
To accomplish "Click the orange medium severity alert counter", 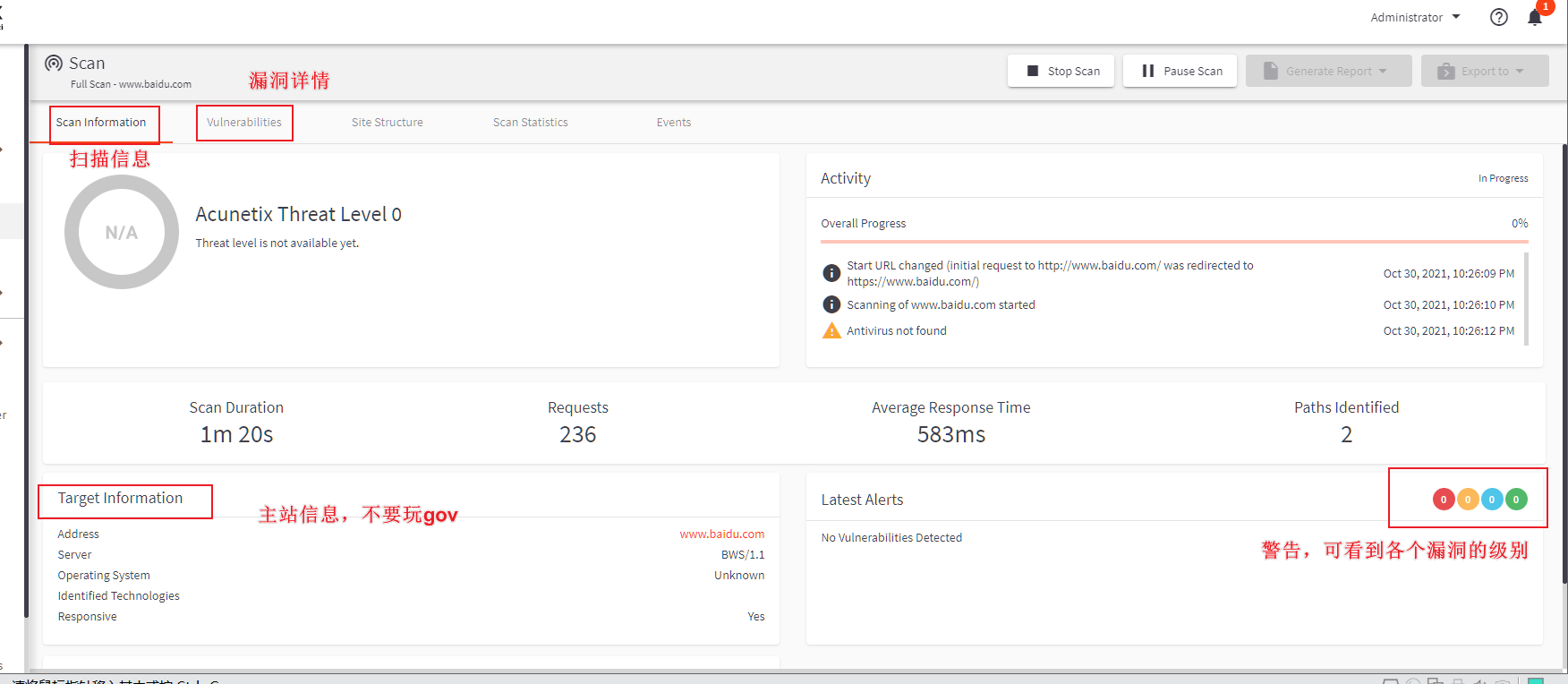I will (x=1468, y=500).
